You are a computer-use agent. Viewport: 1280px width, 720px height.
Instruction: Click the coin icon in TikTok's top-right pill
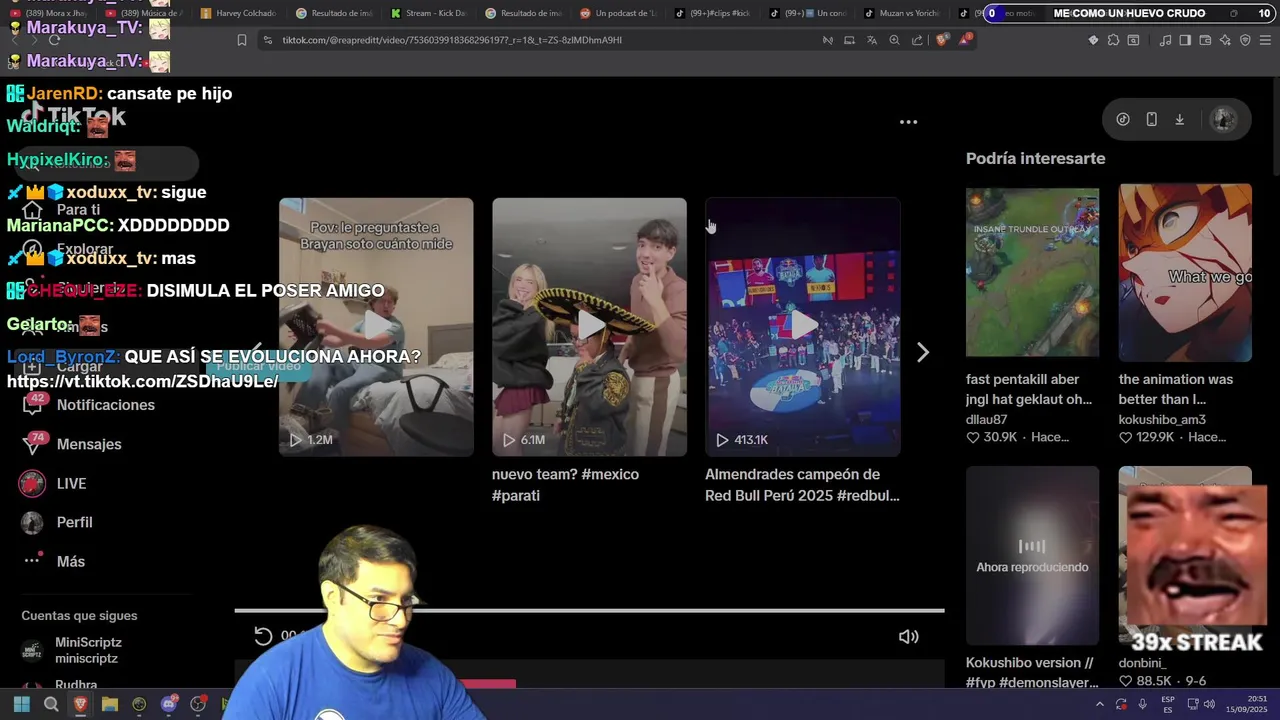1123,119
